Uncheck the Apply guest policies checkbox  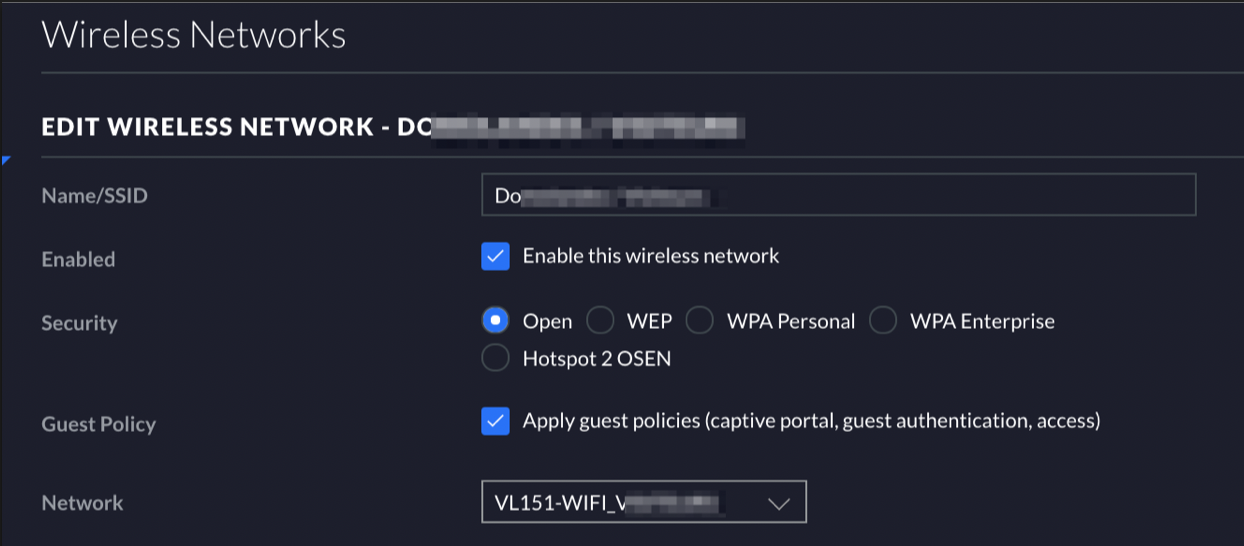495,421
